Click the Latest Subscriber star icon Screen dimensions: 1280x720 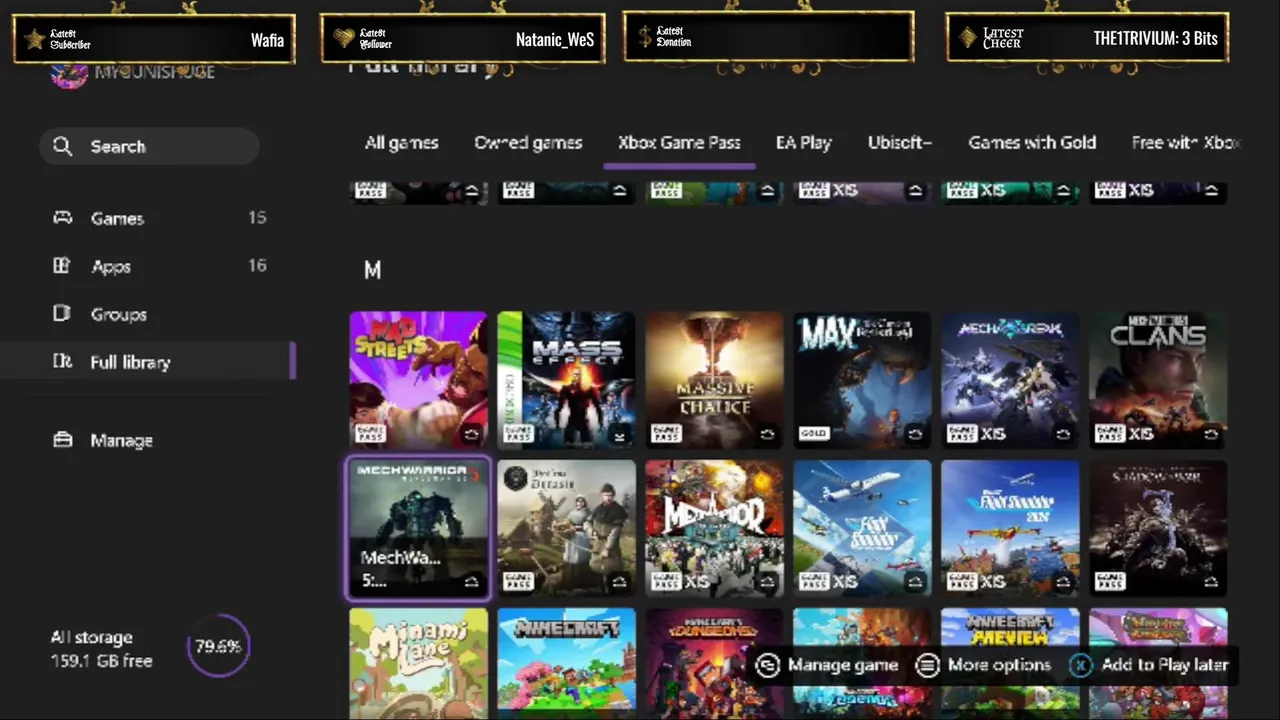click(34, 40)
